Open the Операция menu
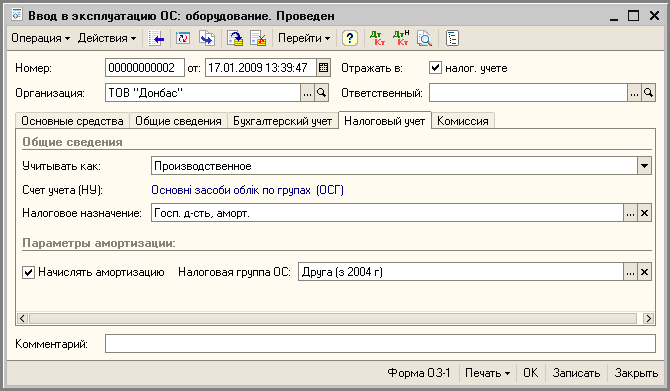The width and height of the screenshot is (670, 391). pyautogui.click(x=40, y=38)
